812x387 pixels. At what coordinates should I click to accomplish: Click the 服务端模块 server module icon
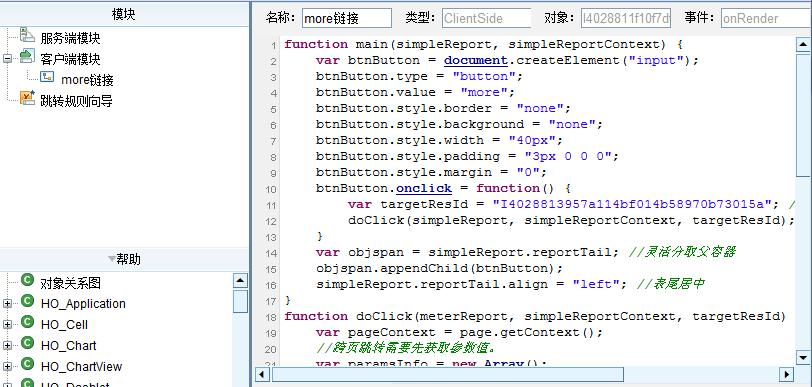[x=27, y=36]
